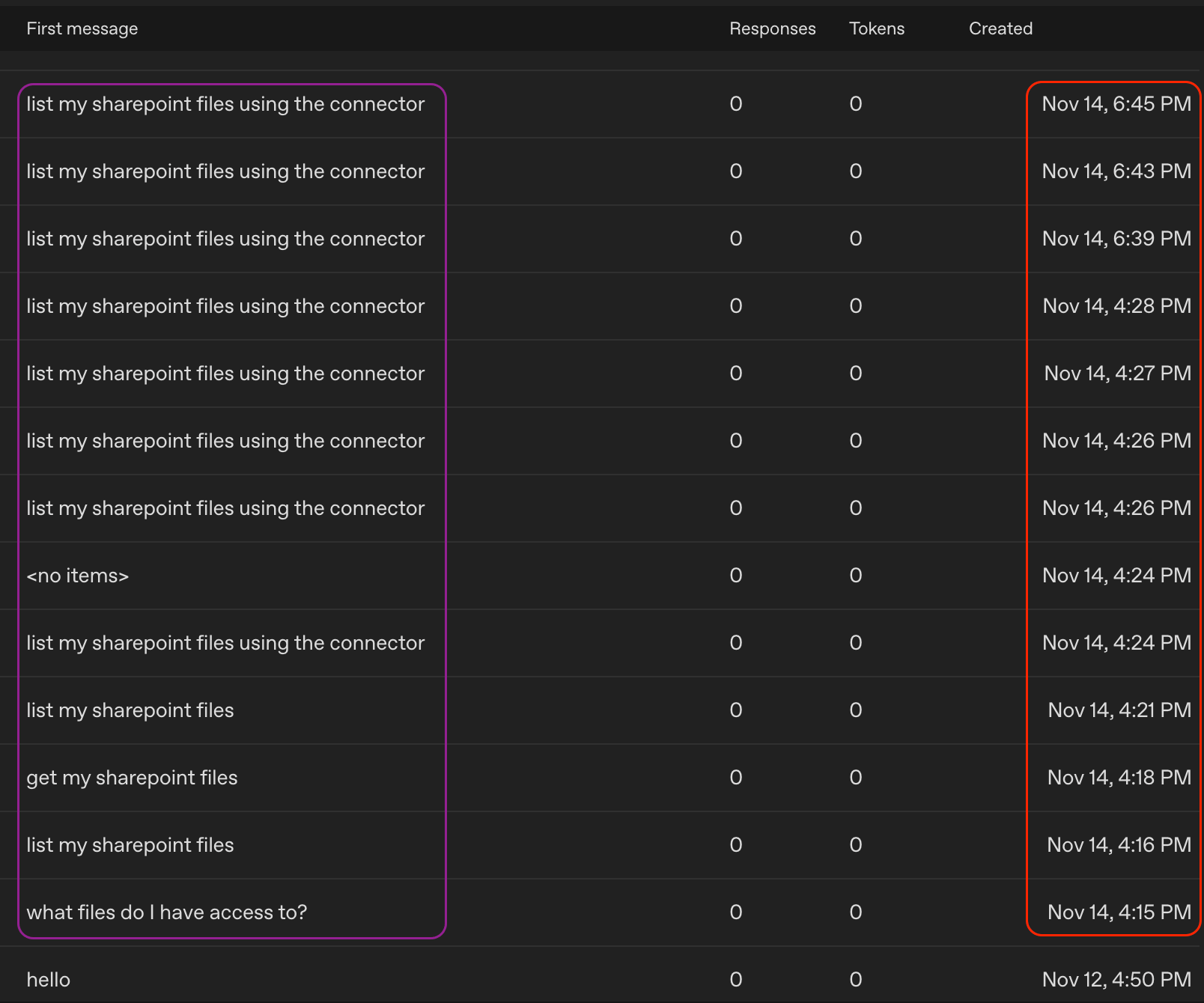Image resolution: width=1204 pixels, height=1003 pixels.
Task: Click Responses count for "what files do I have access to?"
Action: (736, 912)
